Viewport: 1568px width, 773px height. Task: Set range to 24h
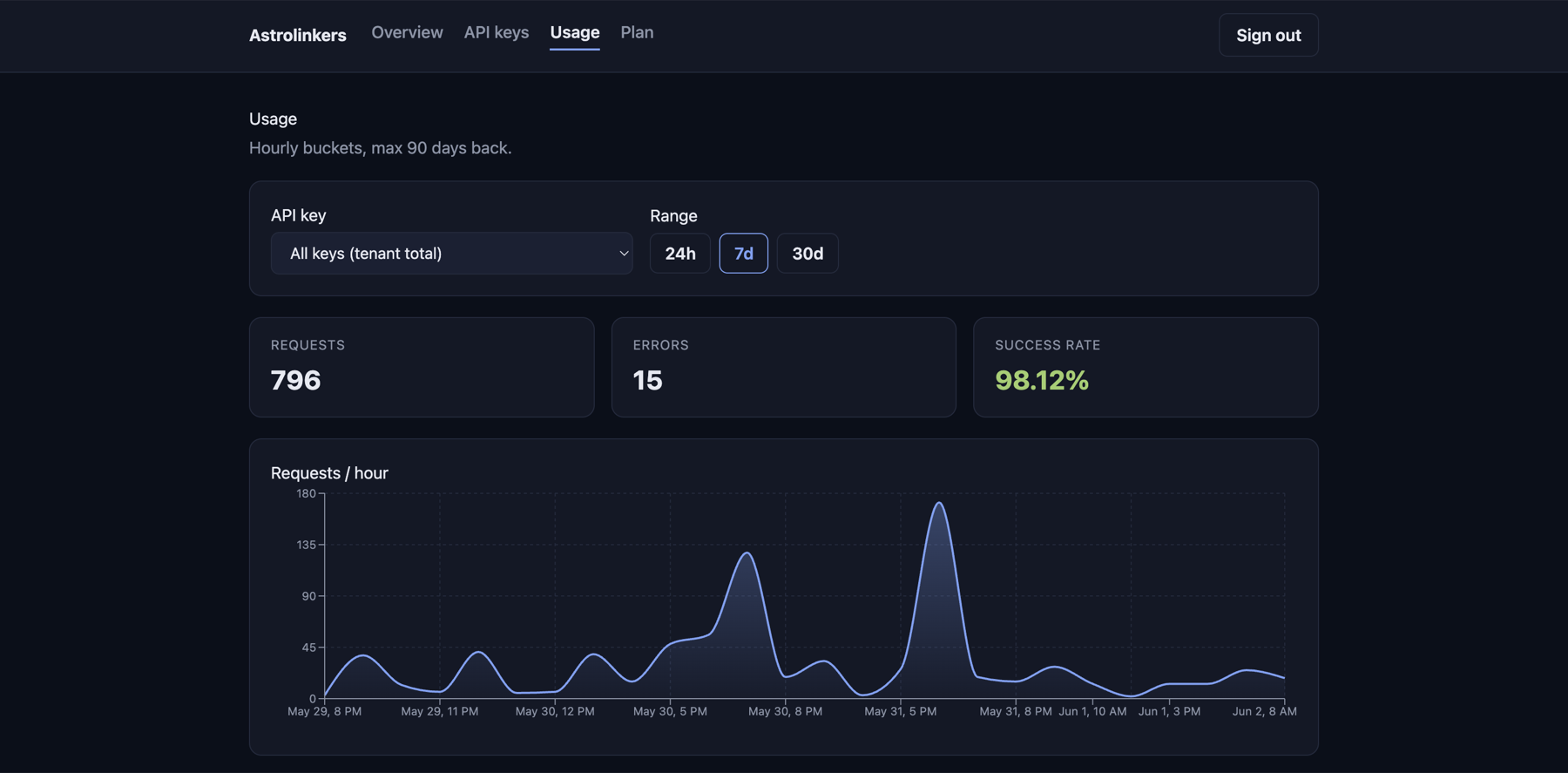680,254
